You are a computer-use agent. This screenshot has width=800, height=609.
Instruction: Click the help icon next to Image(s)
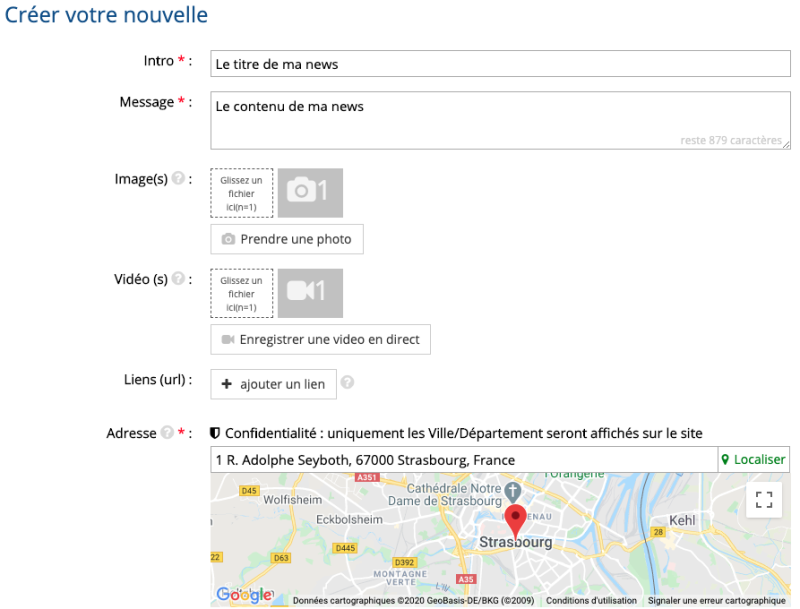178,179
